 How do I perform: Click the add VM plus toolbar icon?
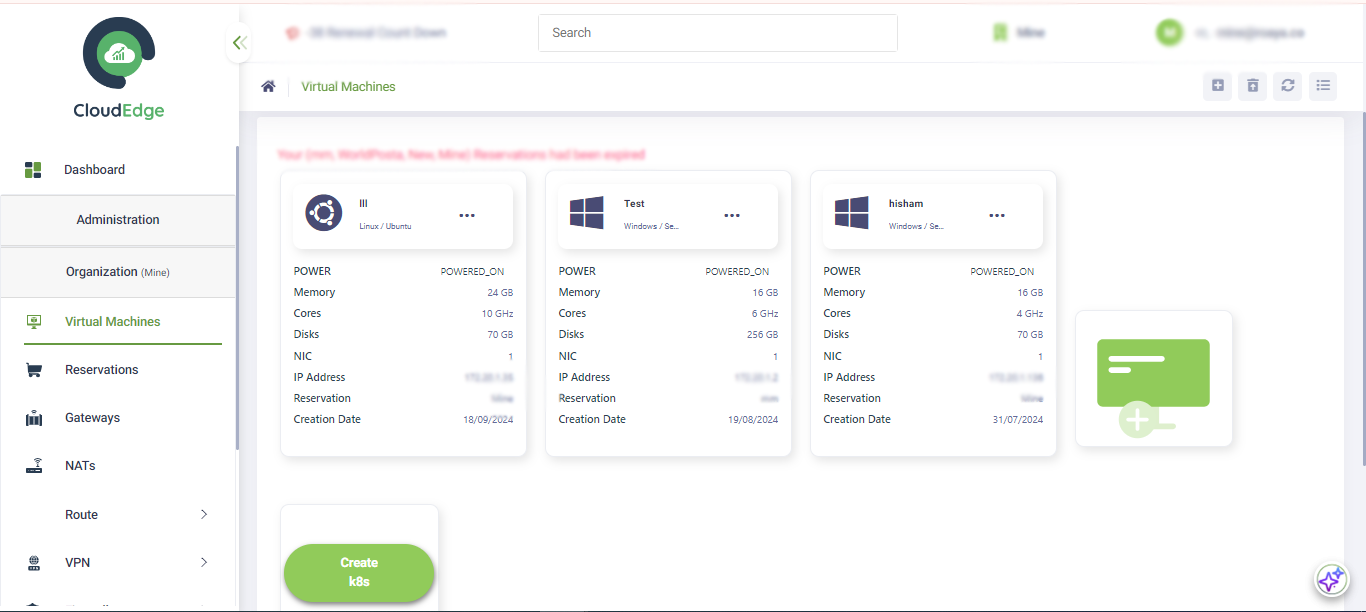[x=1218, y=86]
